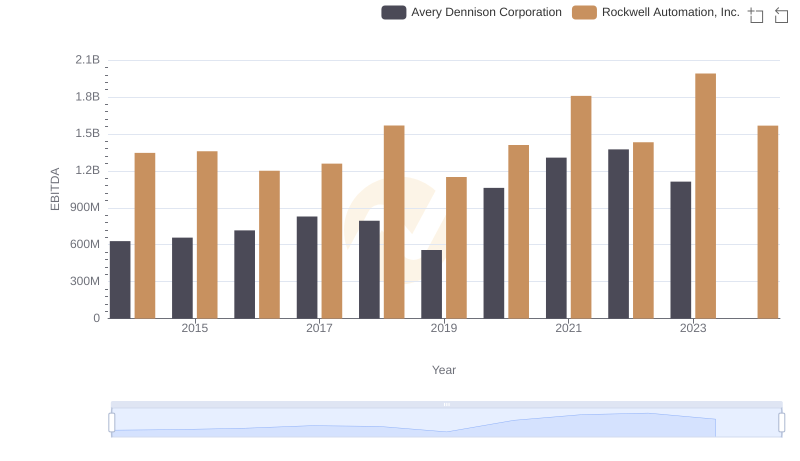Click the area zoom box icon
Viewport: 800px width, 461px height.
(756, 15)
